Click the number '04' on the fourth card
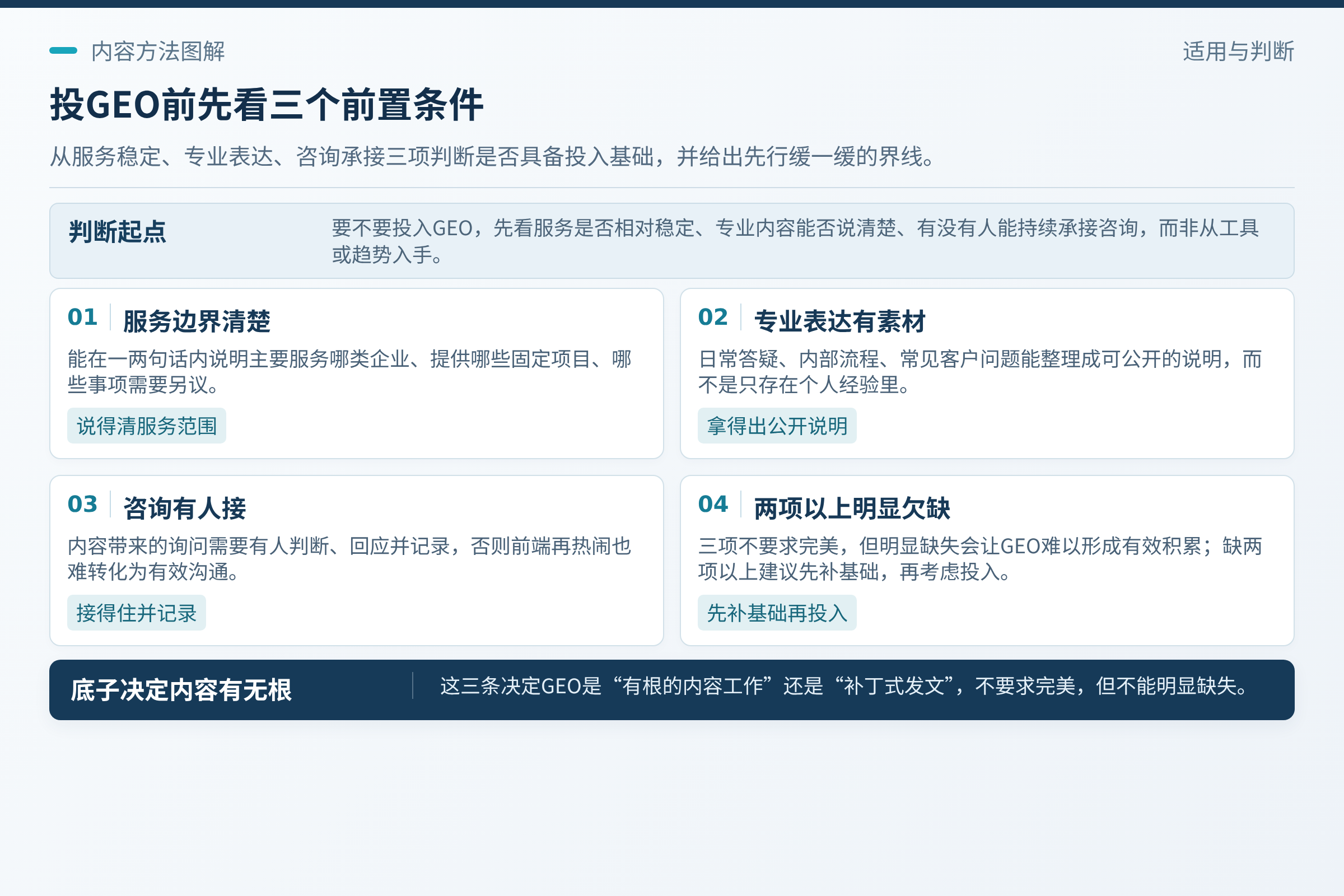Viewport: 1344px width, 896px height. click(713, 504)
